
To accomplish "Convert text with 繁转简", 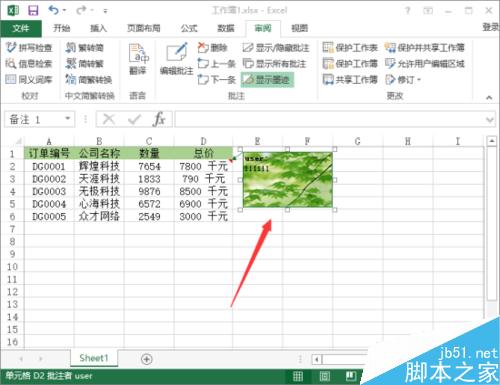I will [x=85, y=48].
